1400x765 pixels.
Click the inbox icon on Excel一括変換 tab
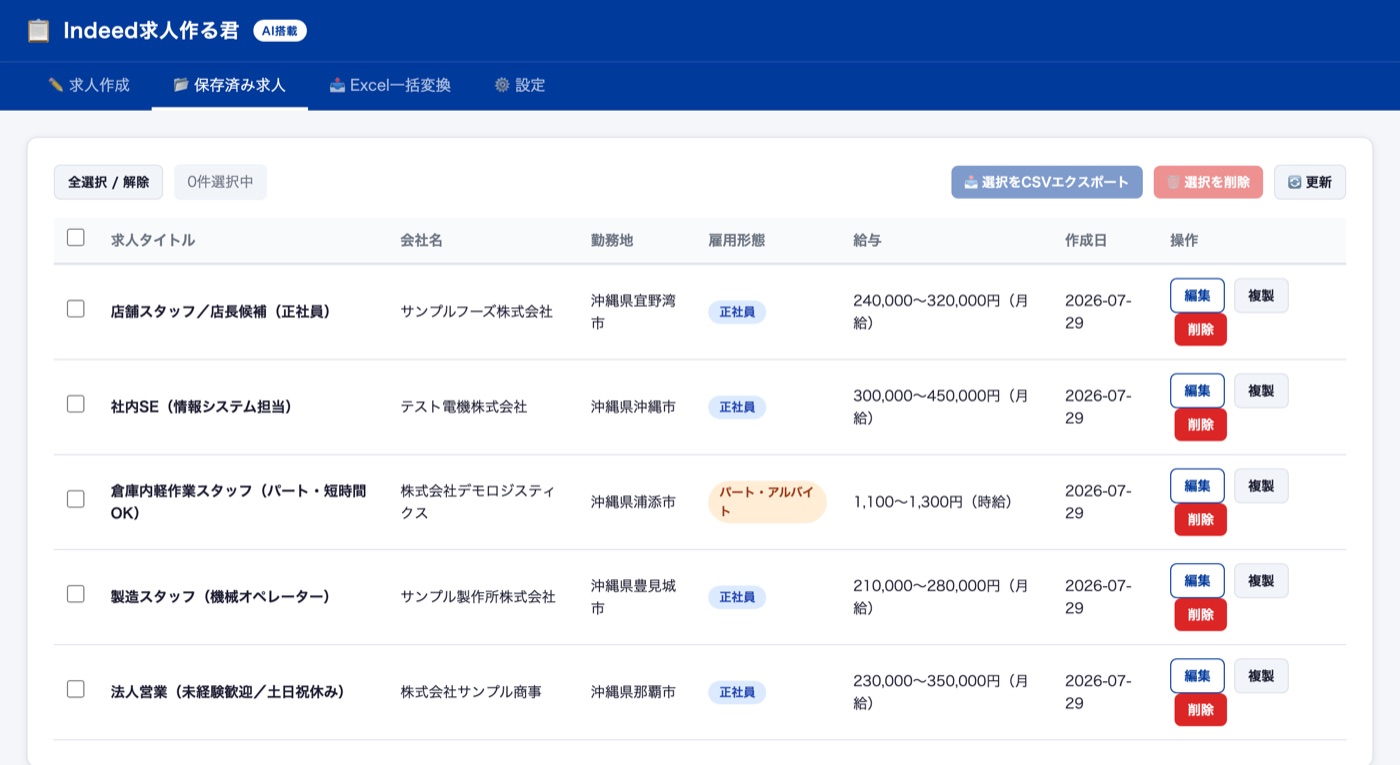click(x=337, y=85)
